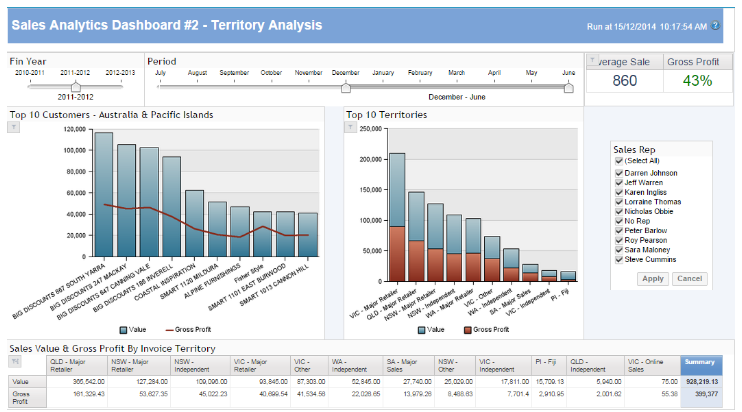Toggle the Gross Profit line legend in the Customers chart
742x412 pixels.
click(x=188, y=330)
